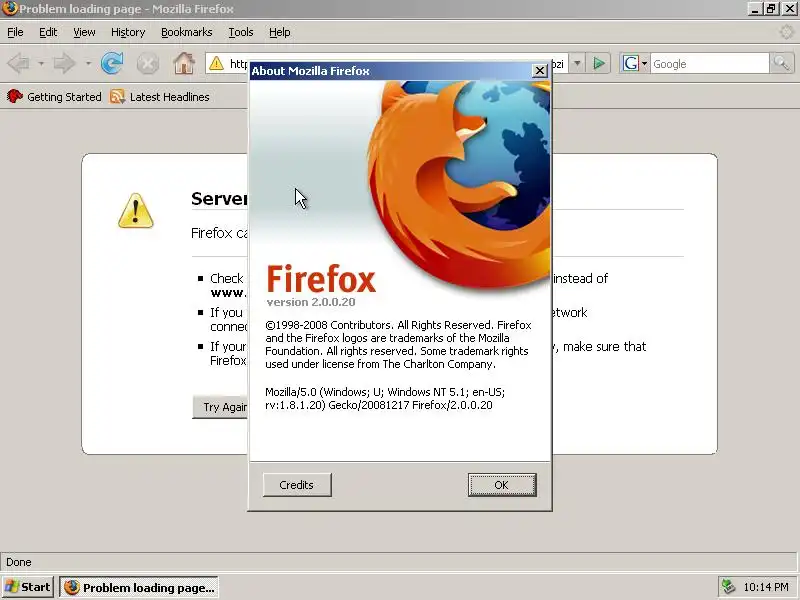The image size is (800, 600).
Task: Click the Credits button
Action: point(297,485)
